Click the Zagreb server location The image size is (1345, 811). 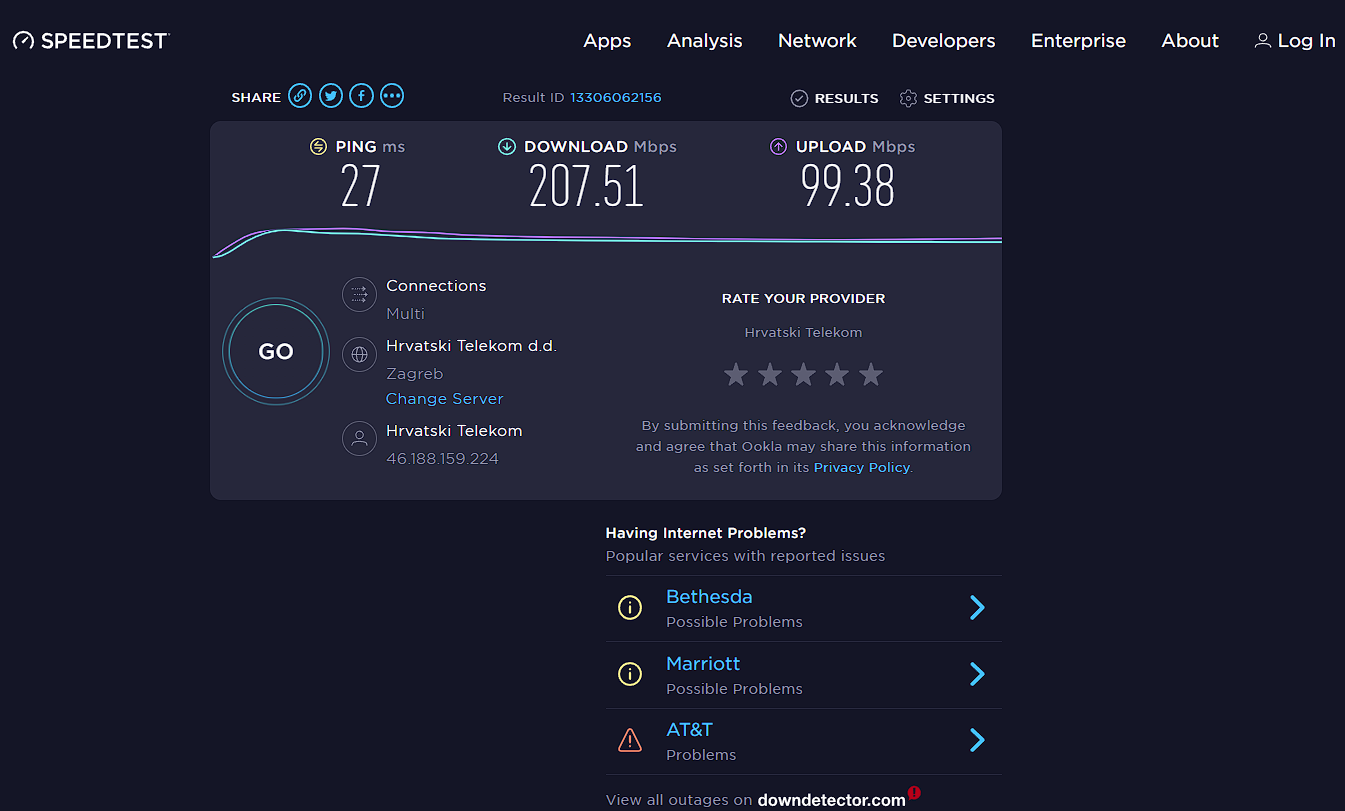tap(414, 374)
